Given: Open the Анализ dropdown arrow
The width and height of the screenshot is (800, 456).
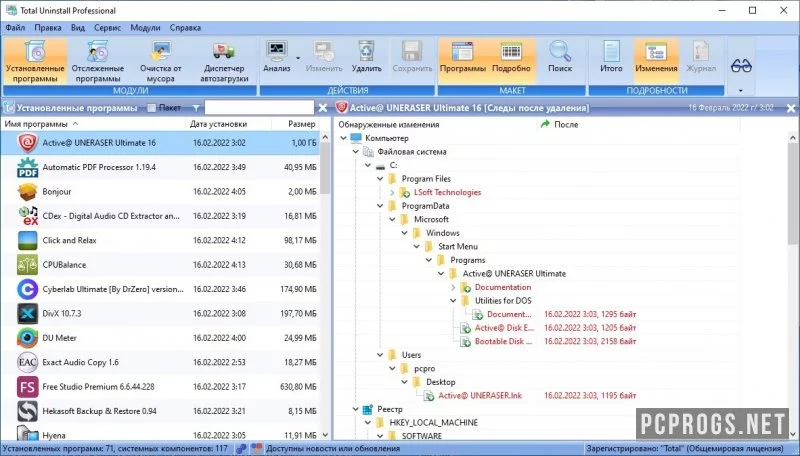Looking at the screenshot, I should click(x=298, y=58).
